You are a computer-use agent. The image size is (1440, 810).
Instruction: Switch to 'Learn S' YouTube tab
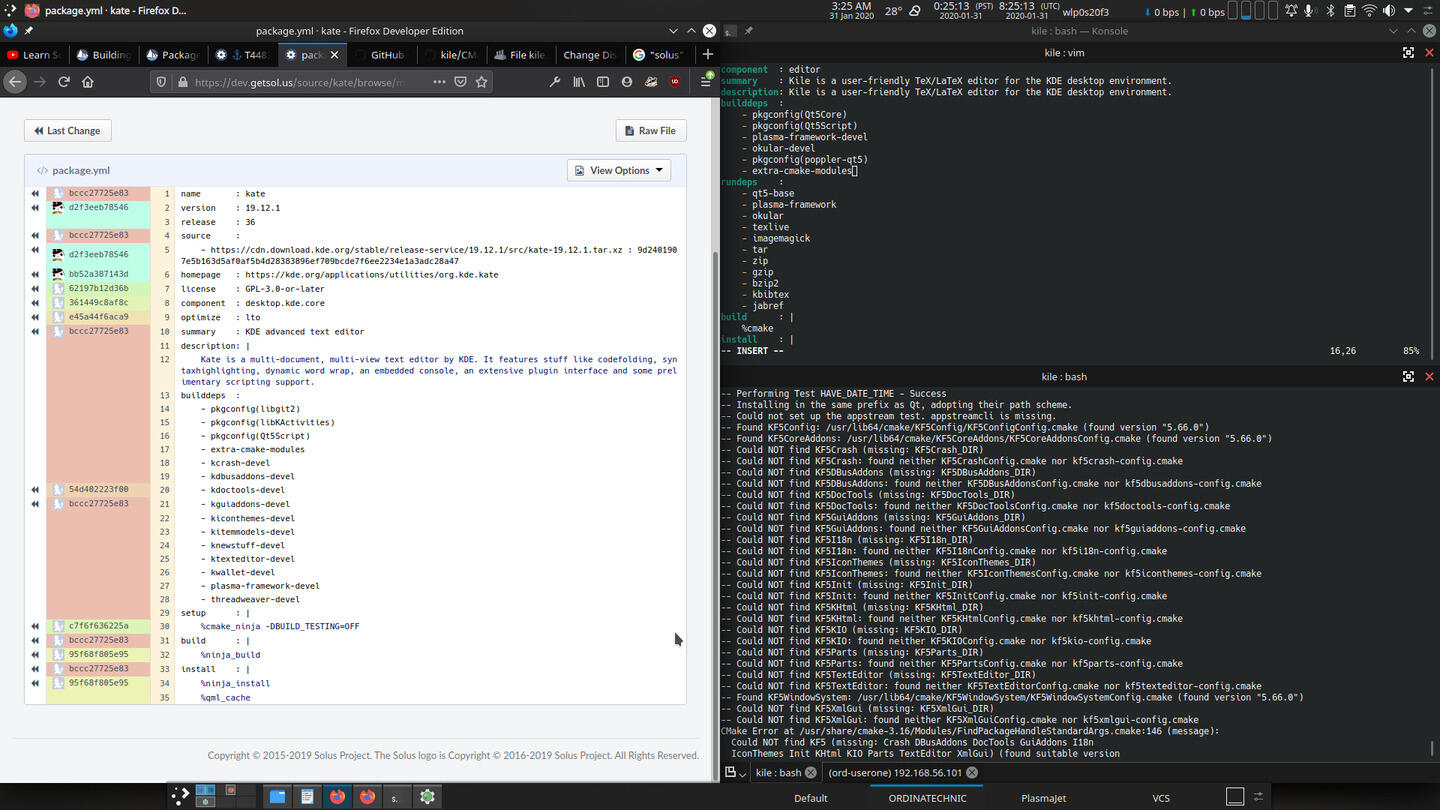click(34, 55)
